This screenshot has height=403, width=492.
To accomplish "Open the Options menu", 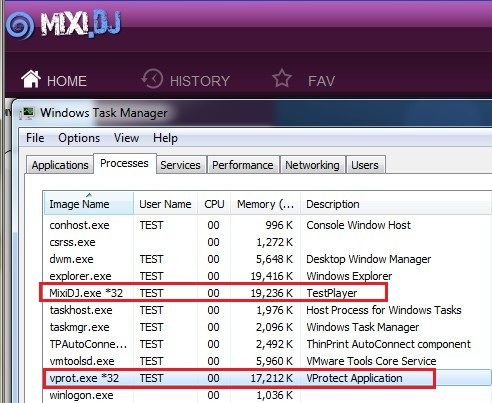I will pos(79,138).
